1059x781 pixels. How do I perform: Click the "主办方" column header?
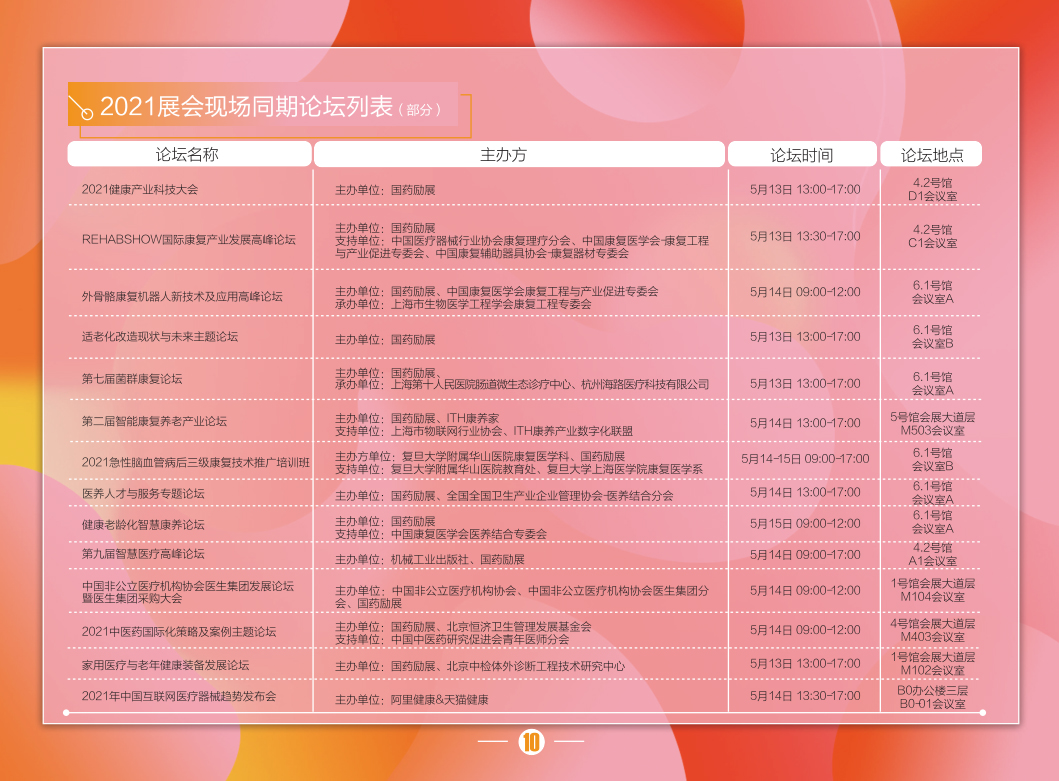click(519, 155)
